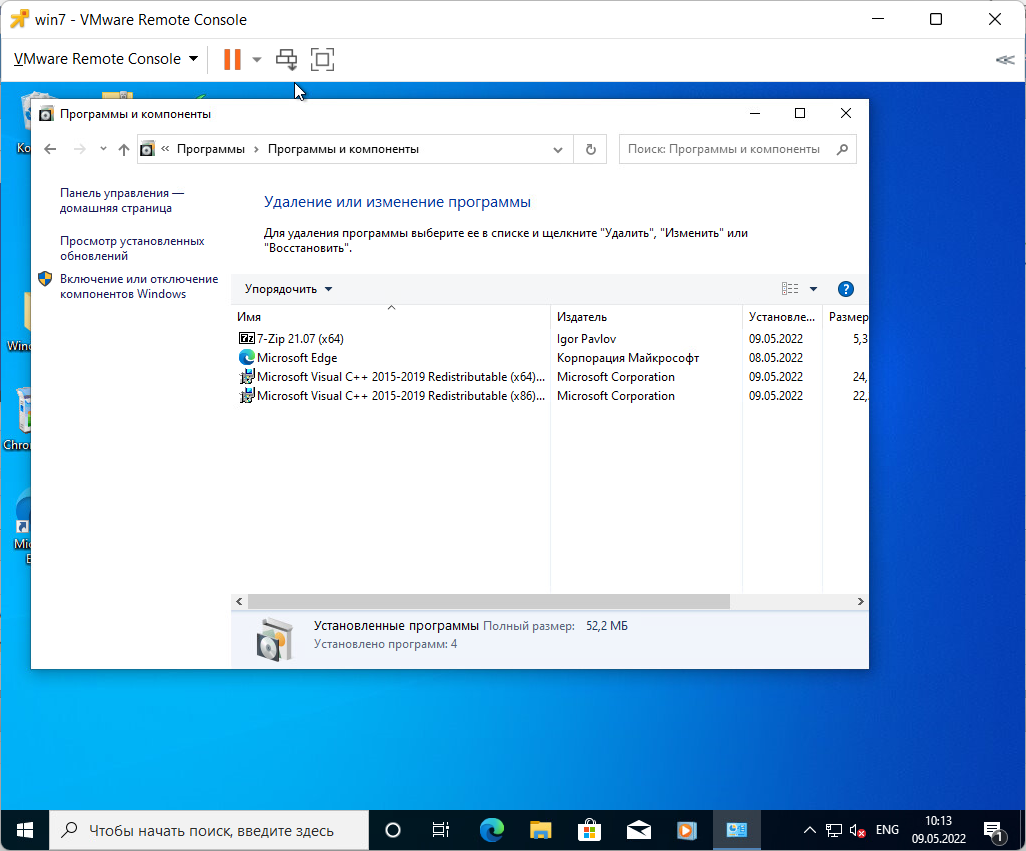This screenshot has width=1026, height=851.
Task: Sort by the Установлено column header
Action: point(782,317)
